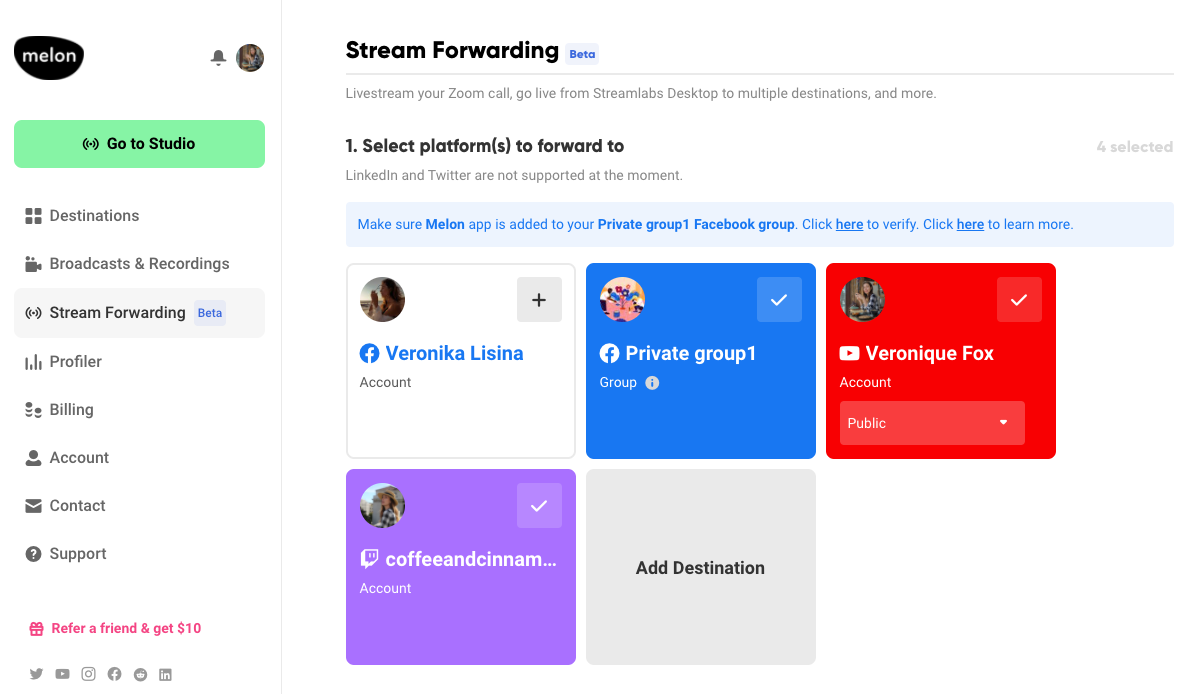Viewport: 1191px width, 694px height.
Task: Go to Destinations page
Action: coord(139,216)
